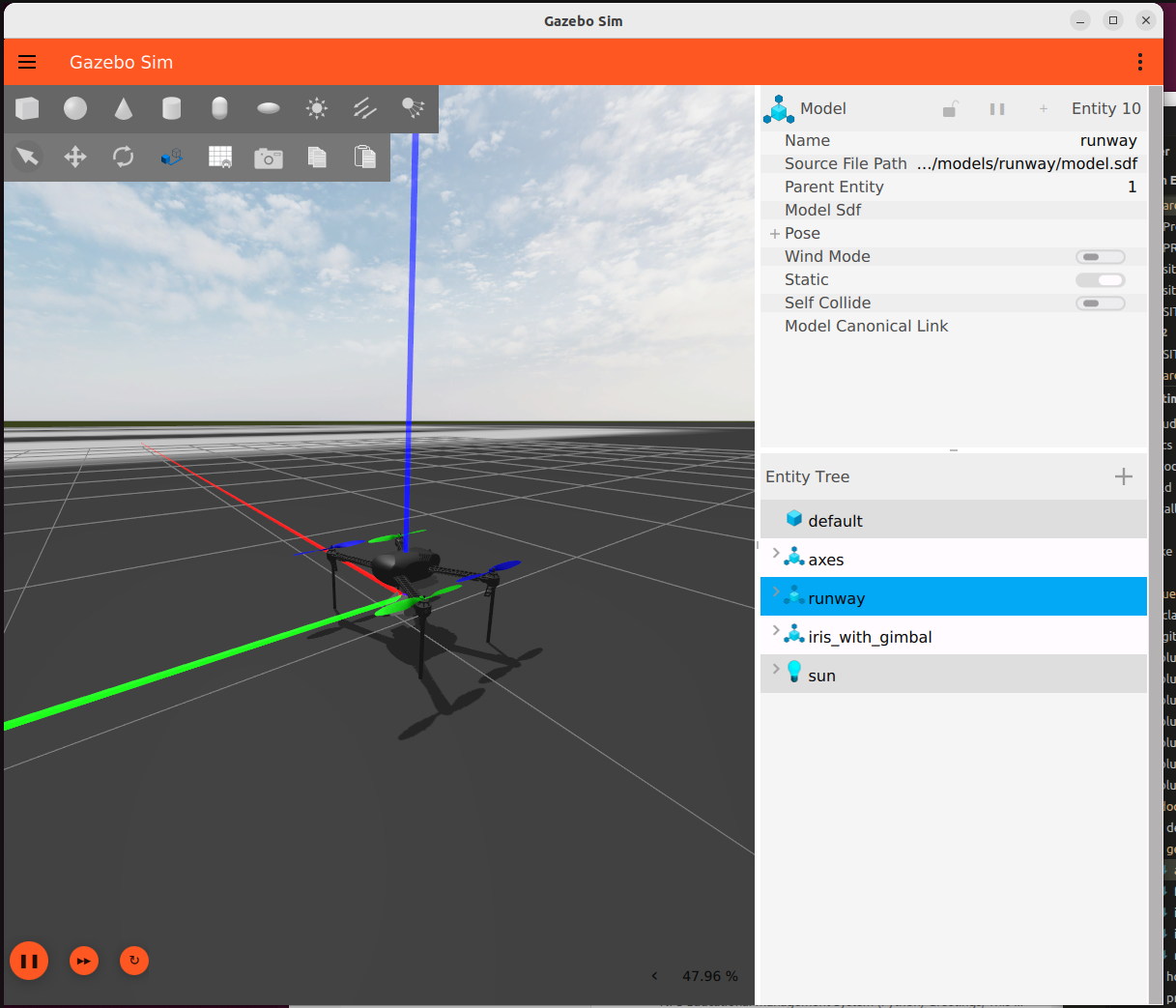Maximize the Gazebo Sim window

(x=1113, y=20)
